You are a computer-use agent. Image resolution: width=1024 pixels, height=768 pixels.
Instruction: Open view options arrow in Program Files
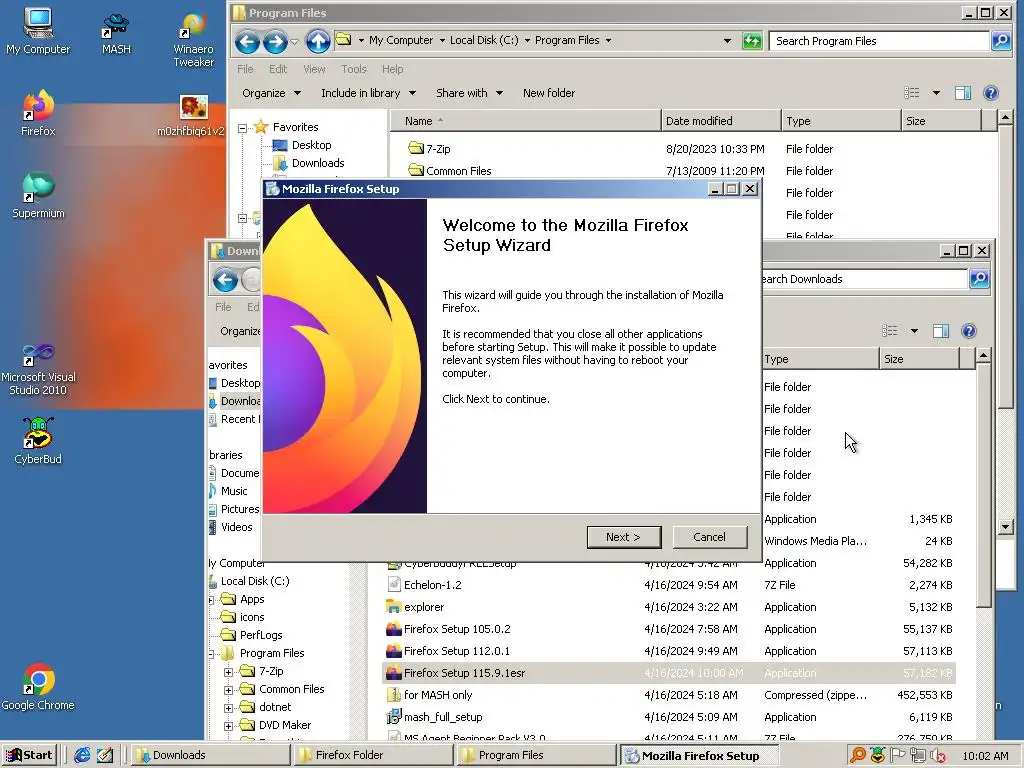[x=936, y=93]
